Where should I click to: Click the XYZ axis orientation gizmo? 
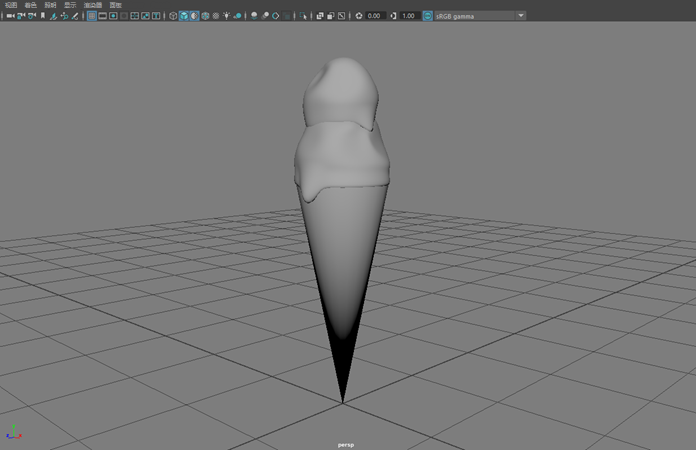click(x=14, y=432)
